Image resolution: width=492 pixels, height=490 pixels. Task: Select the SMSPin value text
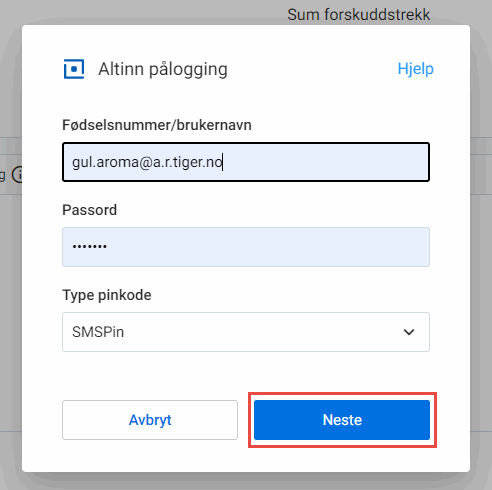pyautogui.click(x=98, y=332)
